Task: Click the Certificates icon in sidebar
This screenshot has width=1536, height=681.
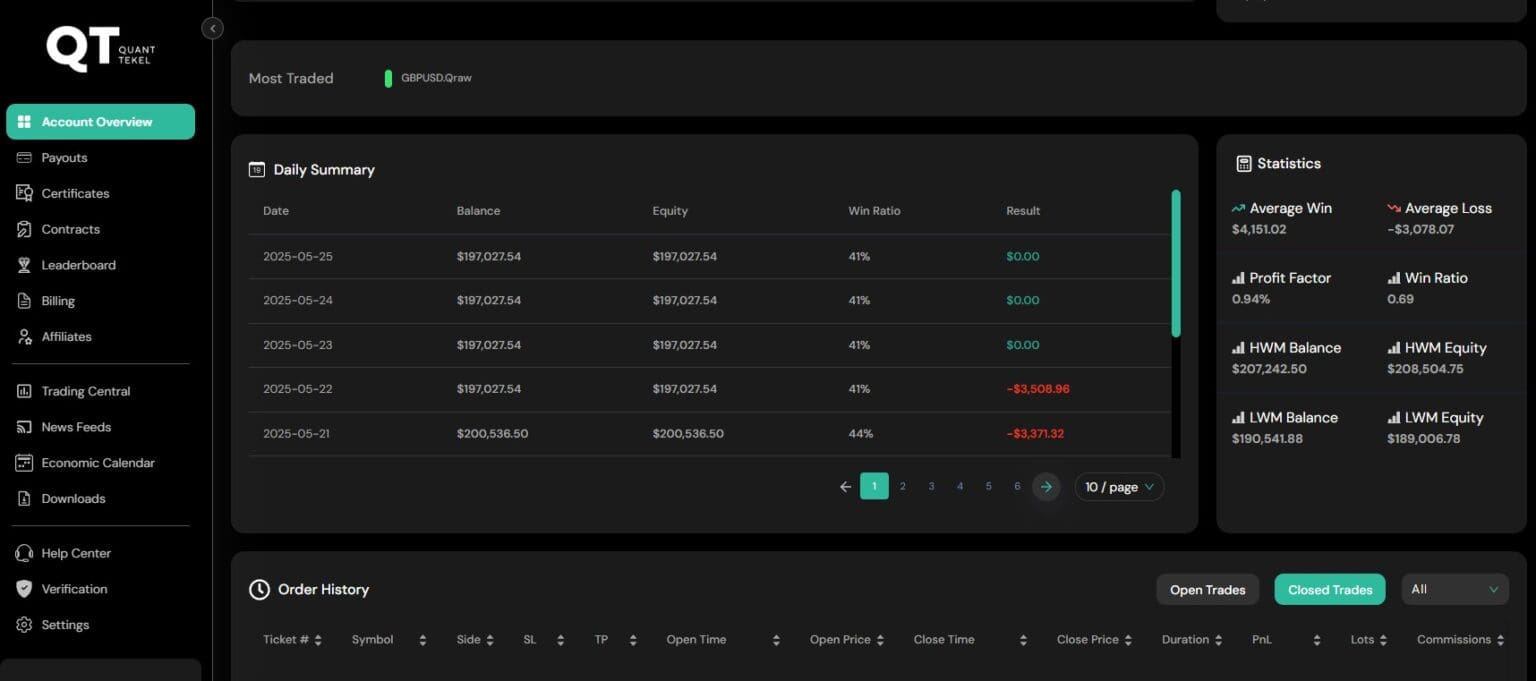Action: [24, 193]
